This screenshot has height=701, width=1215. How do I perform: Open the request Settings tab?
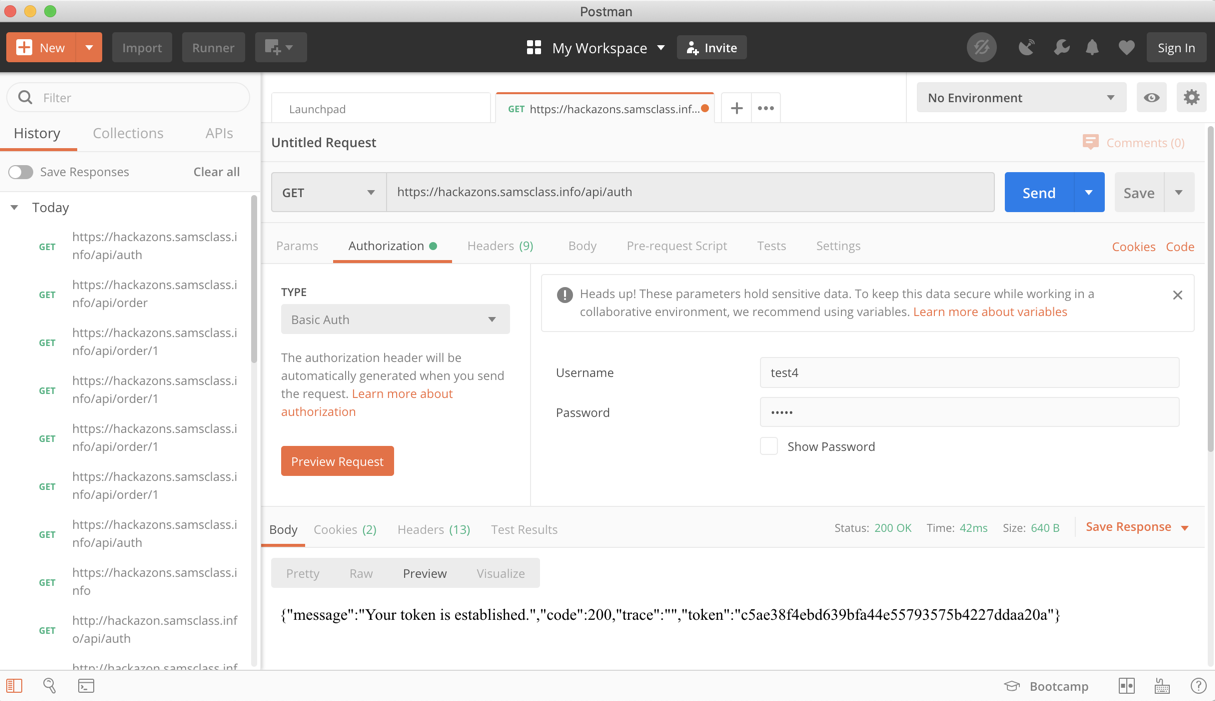click(x=838, y=246)
